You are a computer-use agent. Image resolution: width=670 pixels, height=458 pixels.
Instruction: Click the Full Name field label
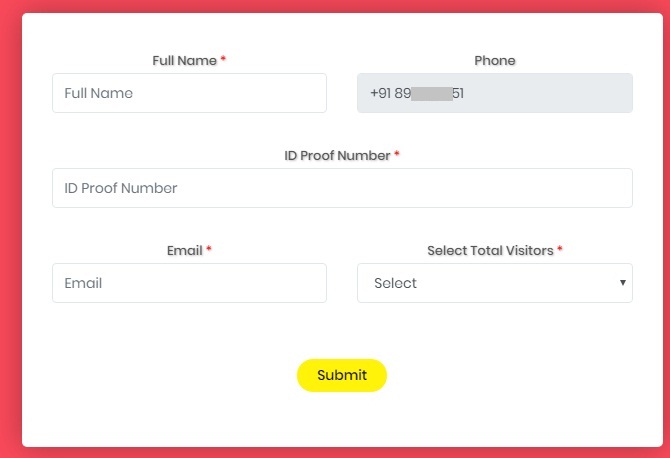pyautogui.click(x=184, y=61)
